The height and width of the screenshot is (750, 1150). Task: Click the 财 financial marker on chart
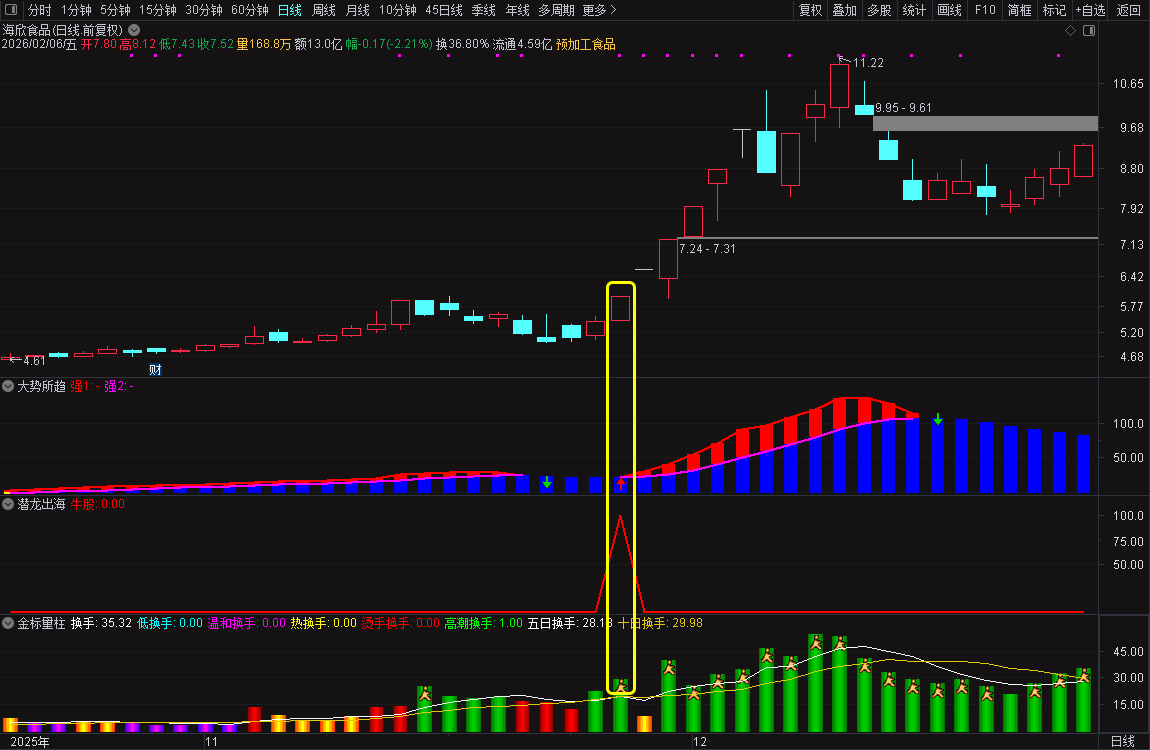[155, 370]
